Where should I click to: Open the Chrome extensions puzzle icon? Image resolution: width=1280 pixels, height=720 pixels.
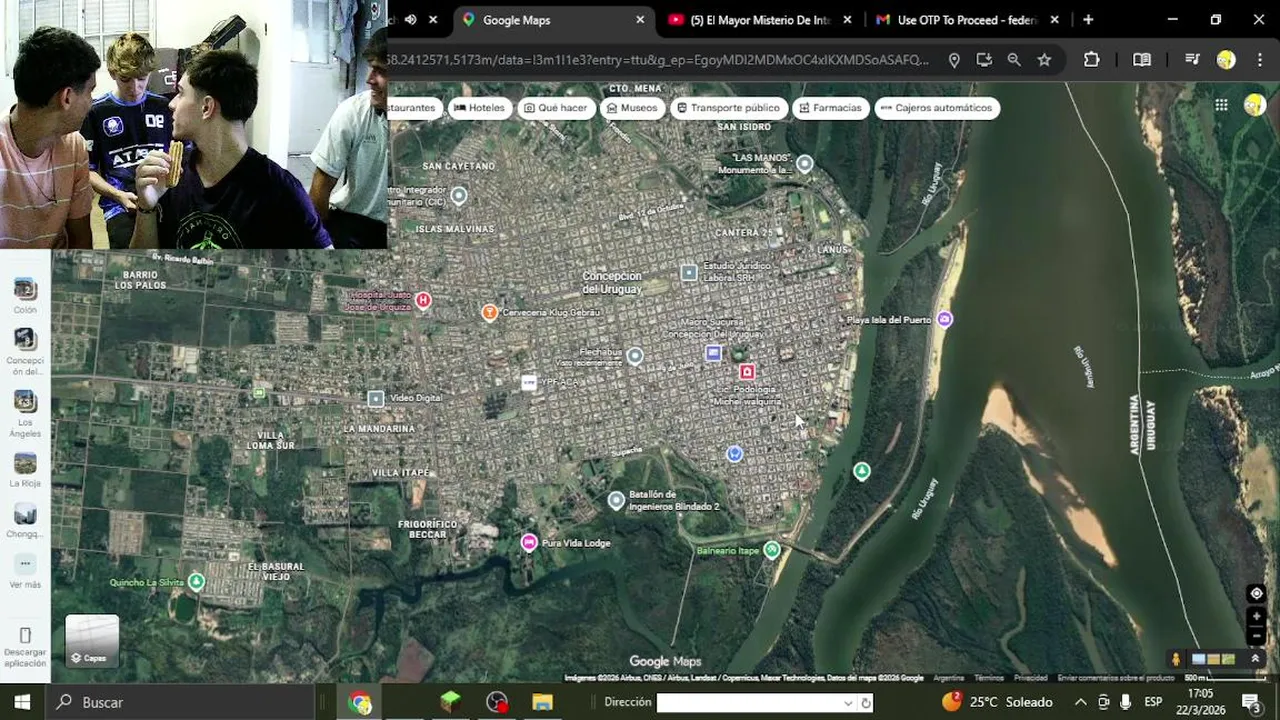coord(1091,60)
